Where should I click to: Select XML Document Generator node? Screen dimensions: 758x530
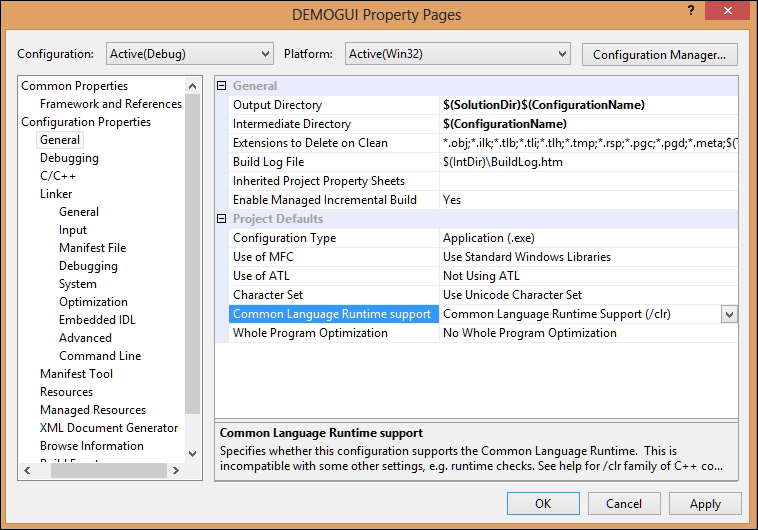109,427
